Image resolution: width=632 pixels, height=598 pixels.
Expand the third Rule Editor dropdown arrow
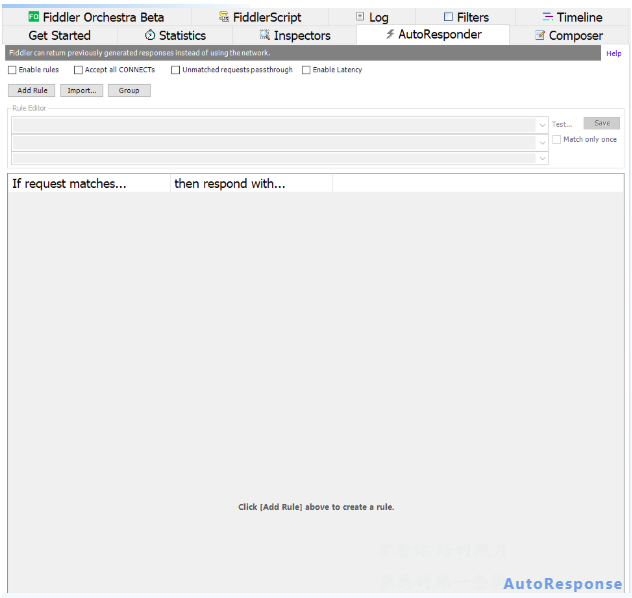[x=542, y=158]
